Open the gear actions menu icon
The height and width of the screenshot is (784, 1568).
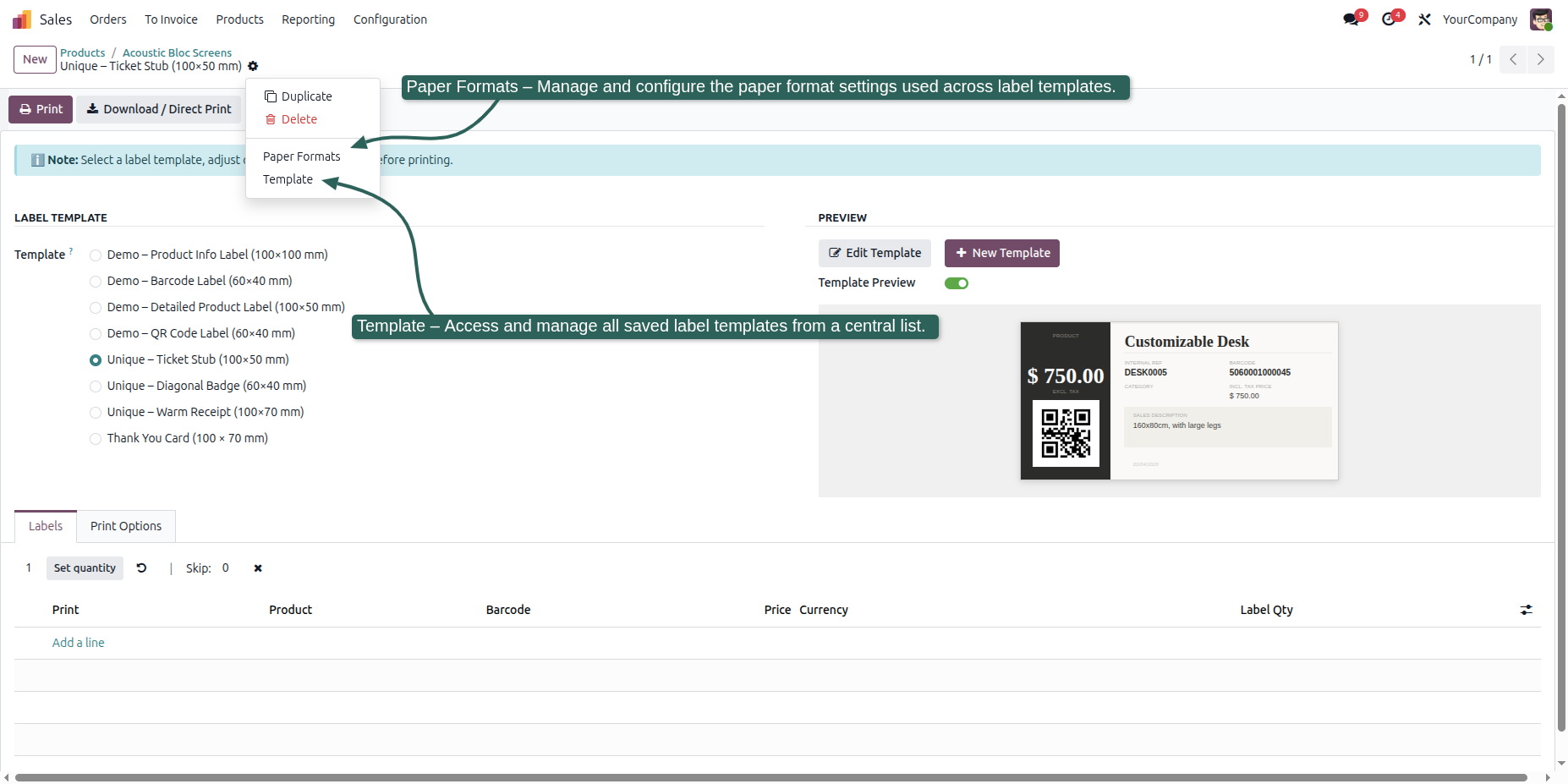pyautogui.click(x=253, y=66)
